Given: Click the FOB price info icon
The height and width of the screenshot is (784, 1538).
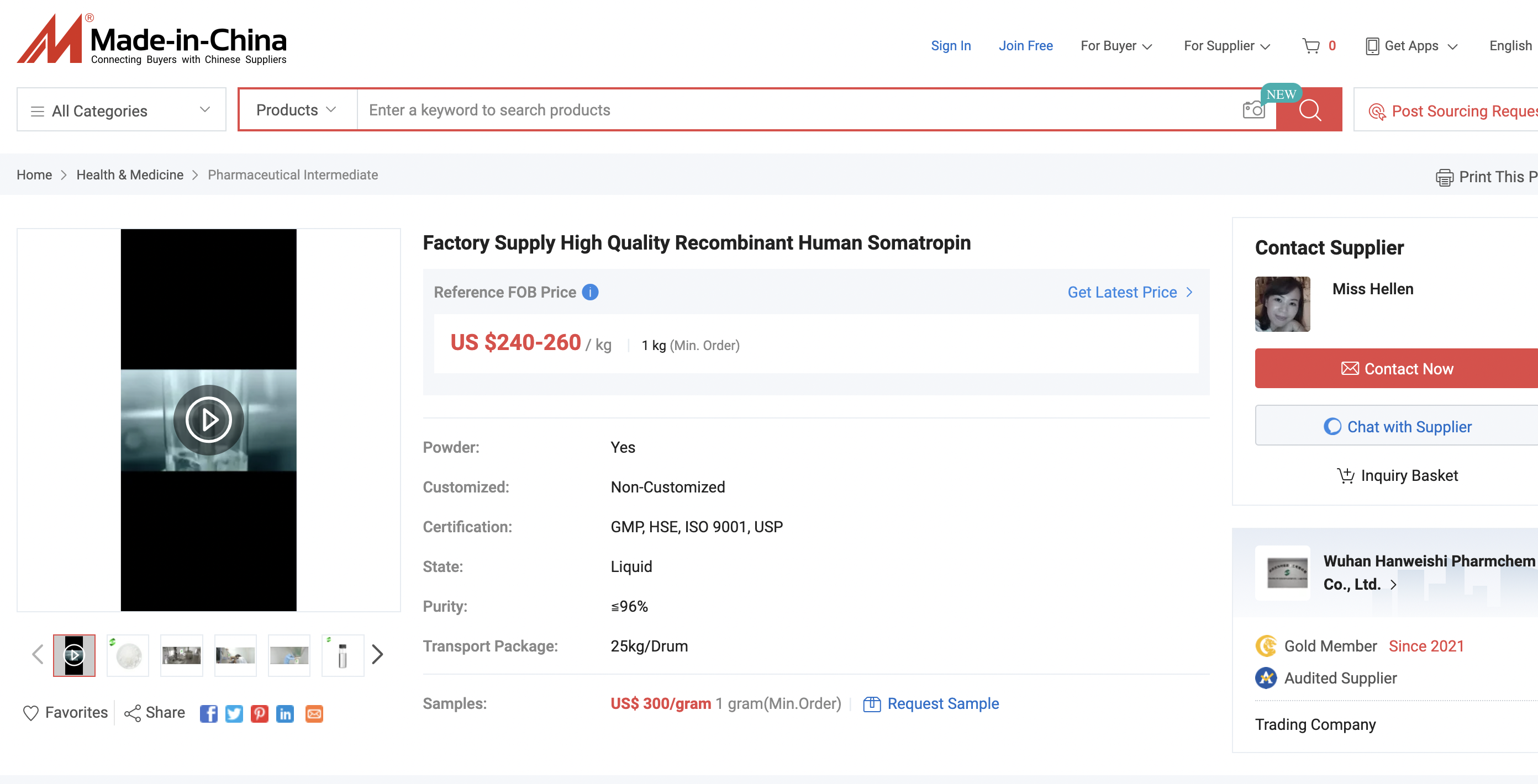Looking at the screenshot, I should click(x=590, y=292).
